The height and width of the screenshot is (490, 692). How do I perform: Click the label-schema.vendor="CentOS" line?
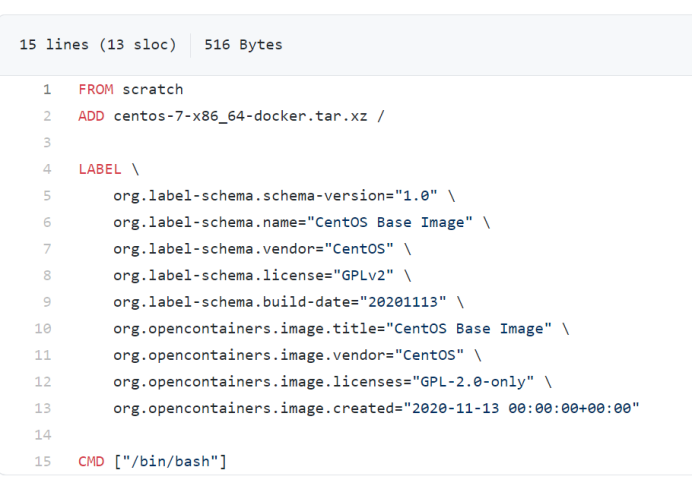262,249
